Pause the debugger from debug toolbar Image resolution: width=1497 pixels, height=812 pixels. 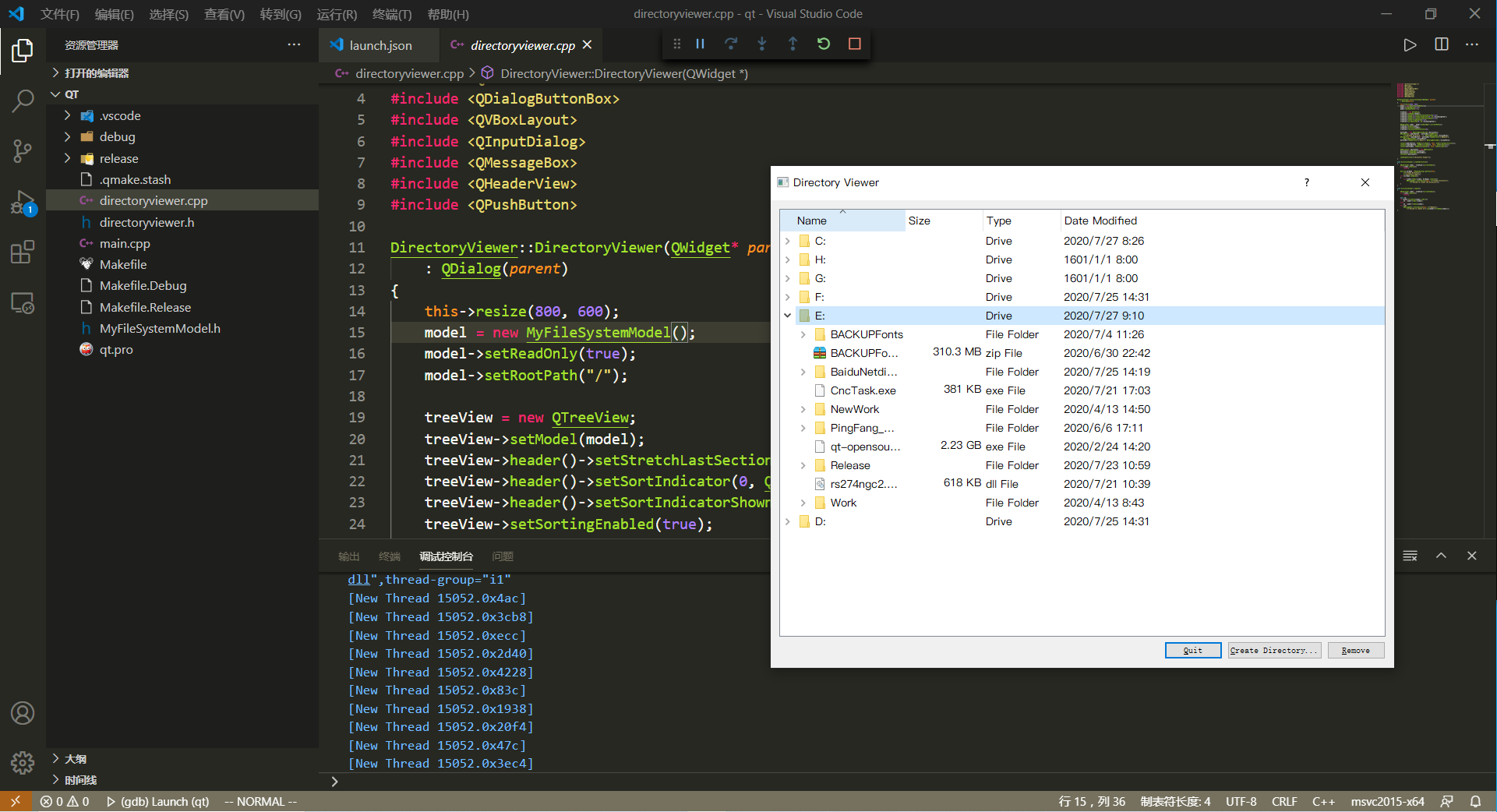click(x=700, y=44)
